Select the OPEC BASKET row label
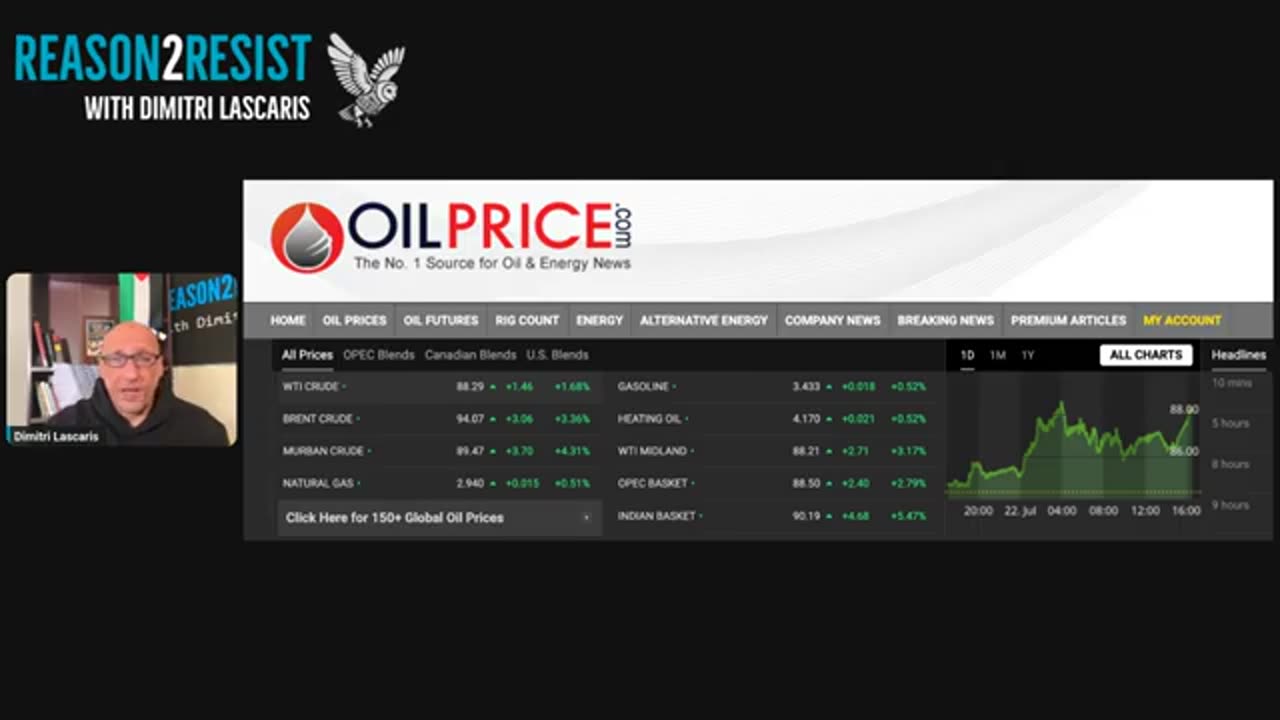Screen dimensions: 1280x720 653,483
